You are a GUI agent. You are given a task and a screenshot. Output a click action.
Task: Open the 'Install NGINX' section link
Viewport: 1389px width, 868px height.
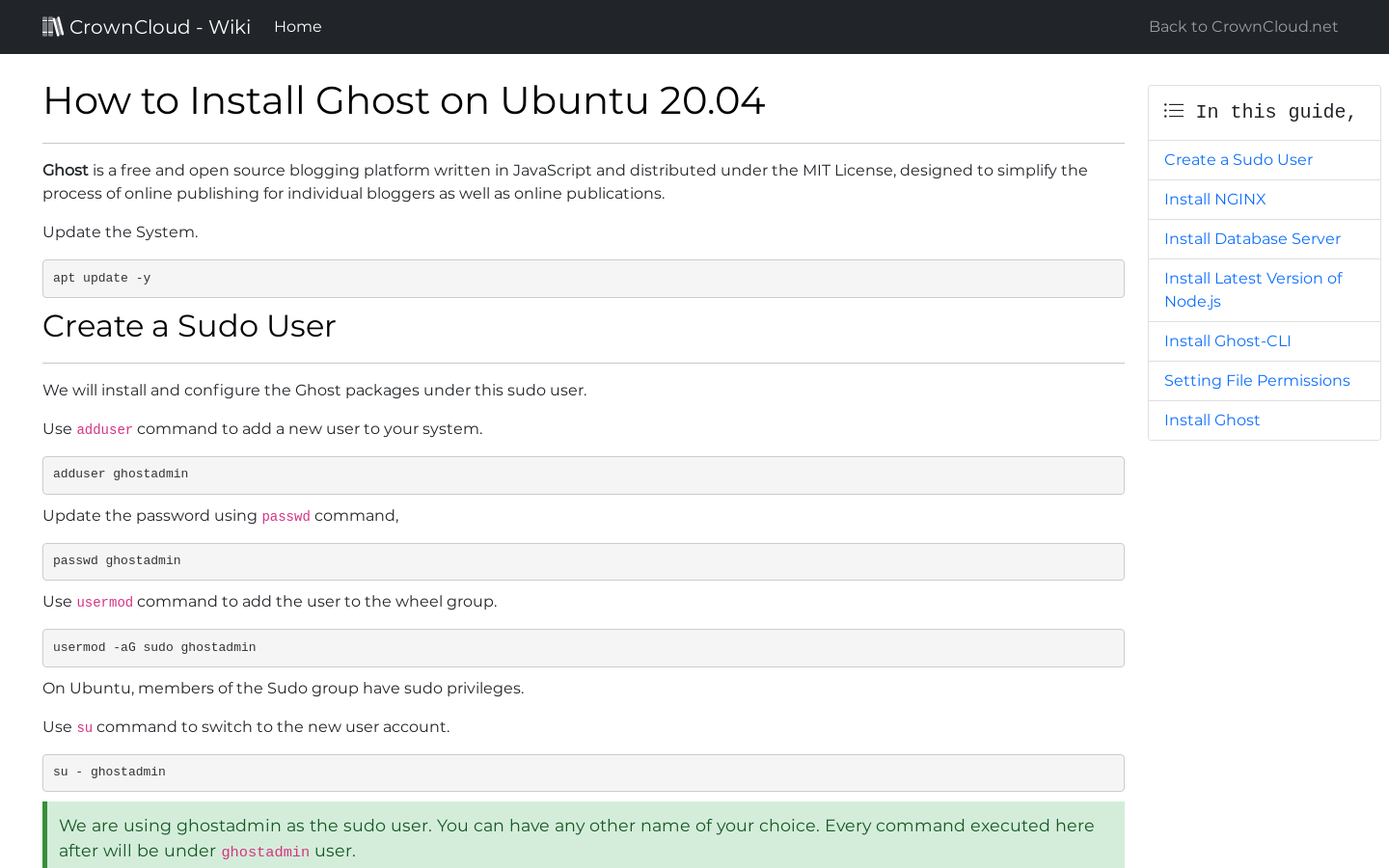[x=1214, y=199]
